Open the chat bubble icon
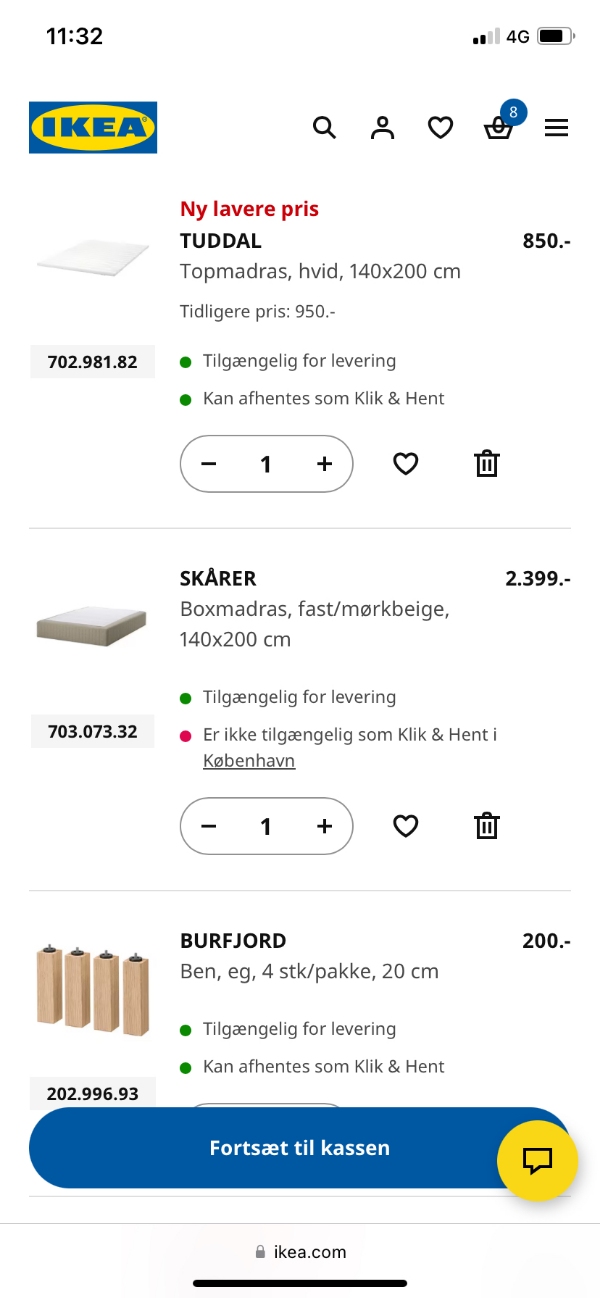This screenshot has height=1298, width=600. tap(538, 1161)
